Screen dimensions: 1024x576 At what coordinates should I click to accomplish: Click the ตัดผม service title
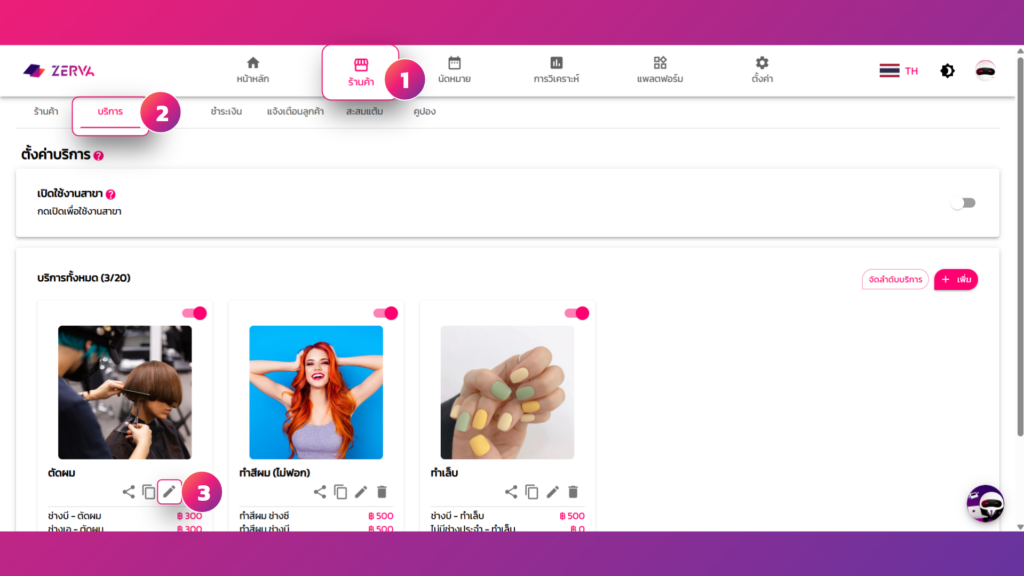(x=61, y=473)
